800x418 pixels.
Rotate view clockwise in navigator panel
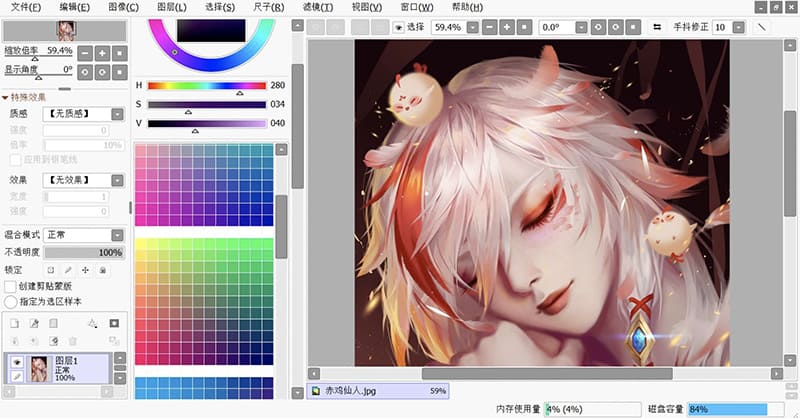102,72
